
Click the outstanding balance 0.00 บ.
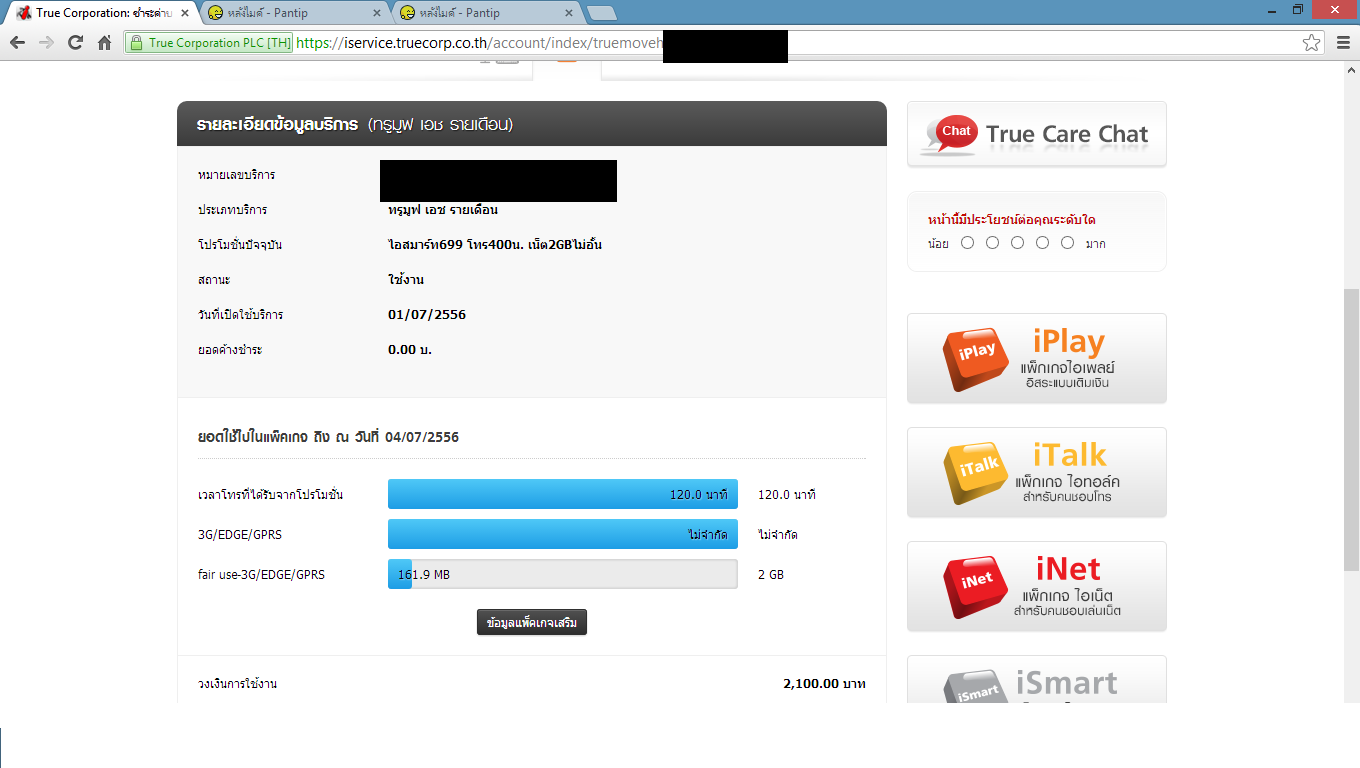410,350
